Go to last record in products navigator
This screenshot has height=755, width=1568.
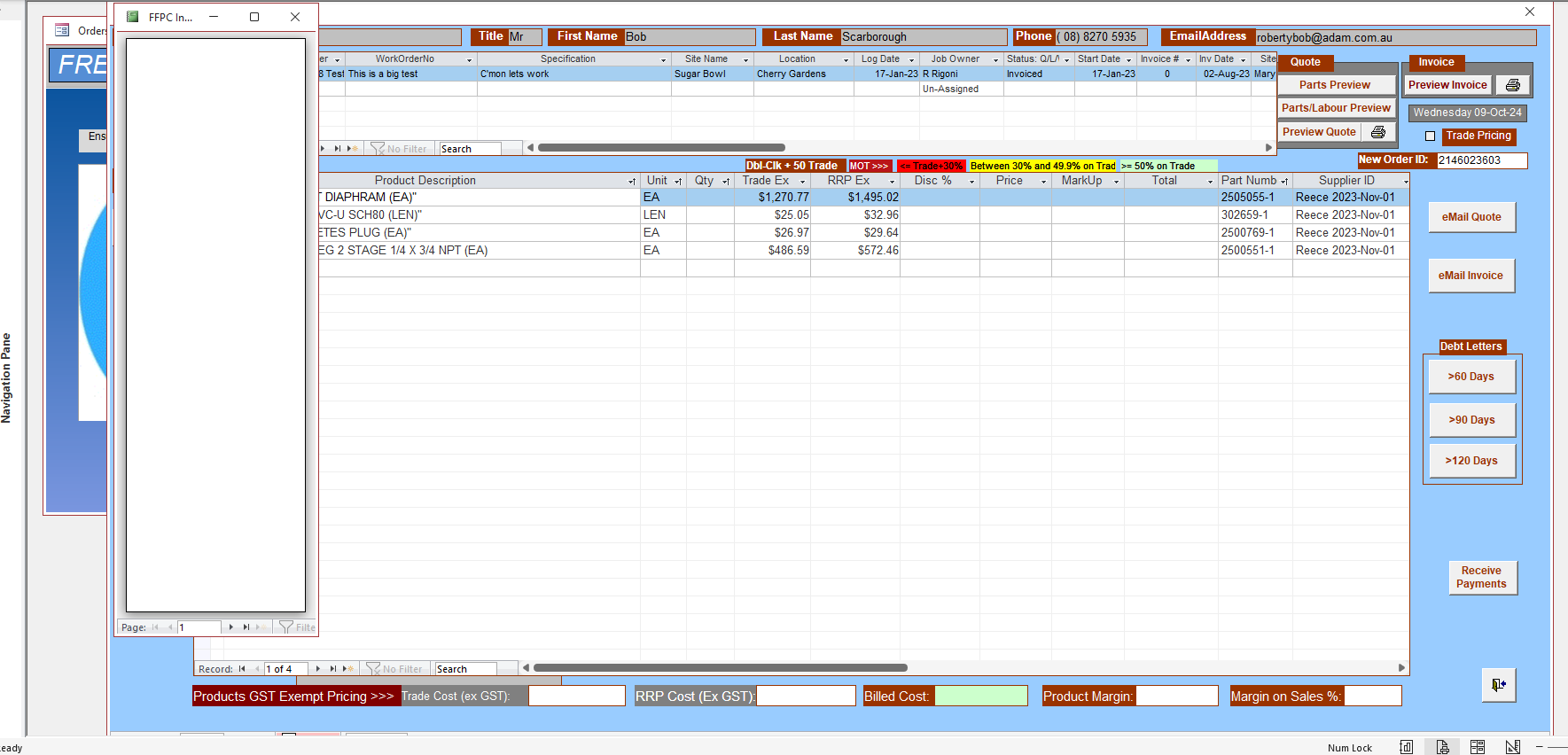pos(333,669)
